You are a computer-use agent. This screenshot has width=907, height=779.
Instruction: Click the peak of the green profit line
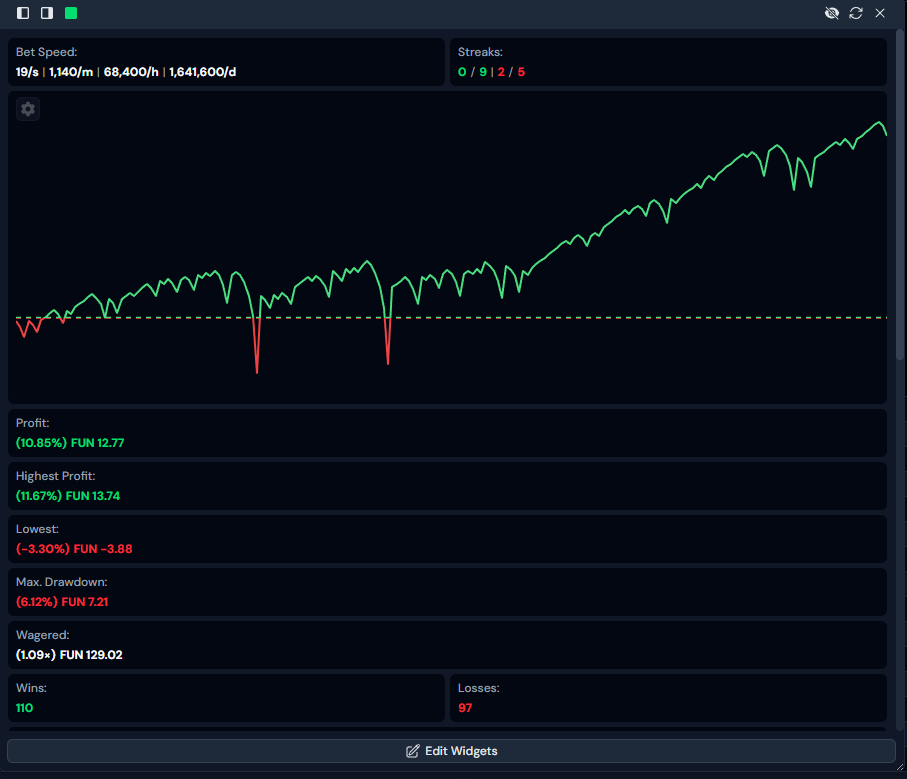(880, 122)
